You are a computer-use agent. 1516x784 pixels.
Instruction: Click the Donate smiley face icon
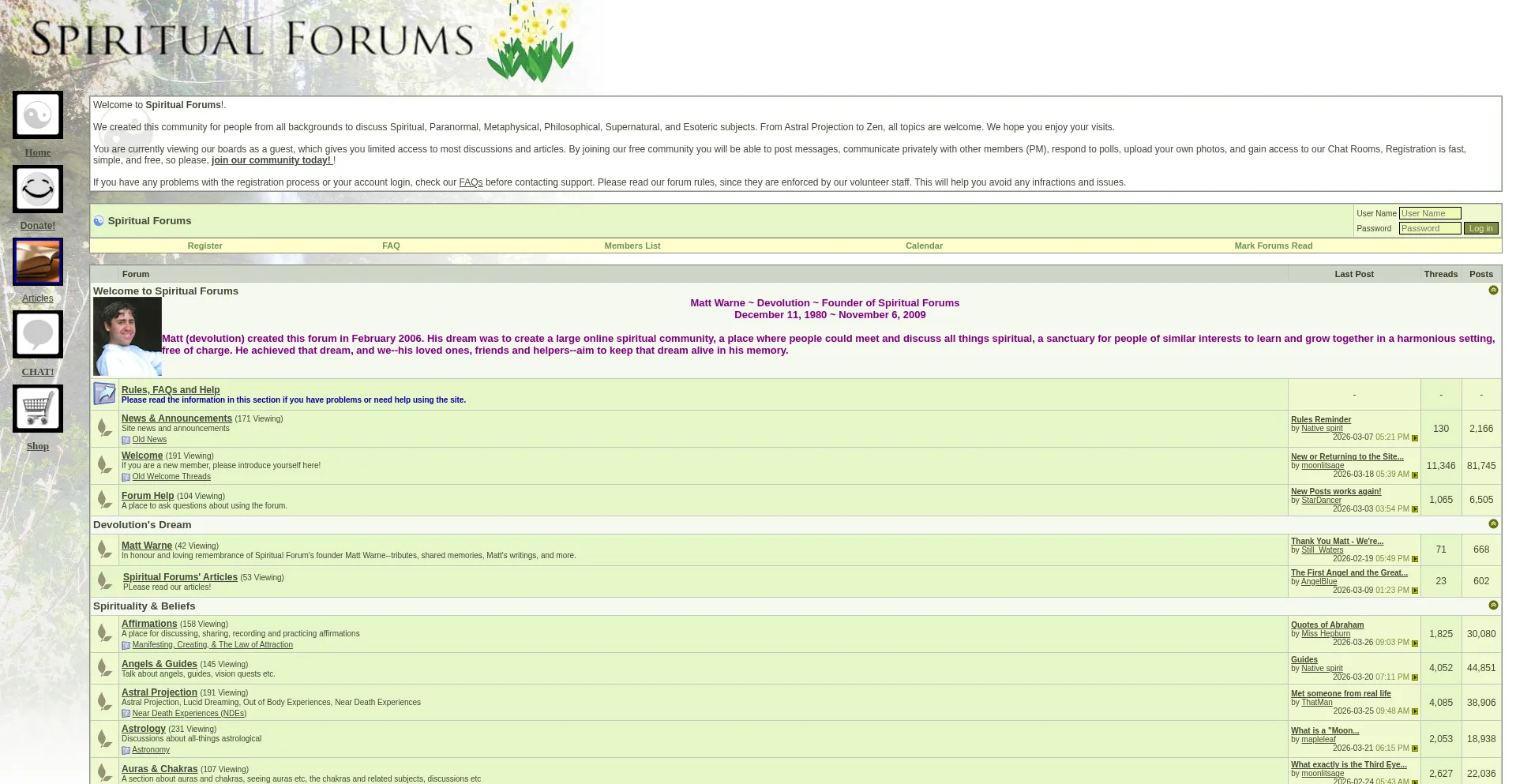[38, 189]
